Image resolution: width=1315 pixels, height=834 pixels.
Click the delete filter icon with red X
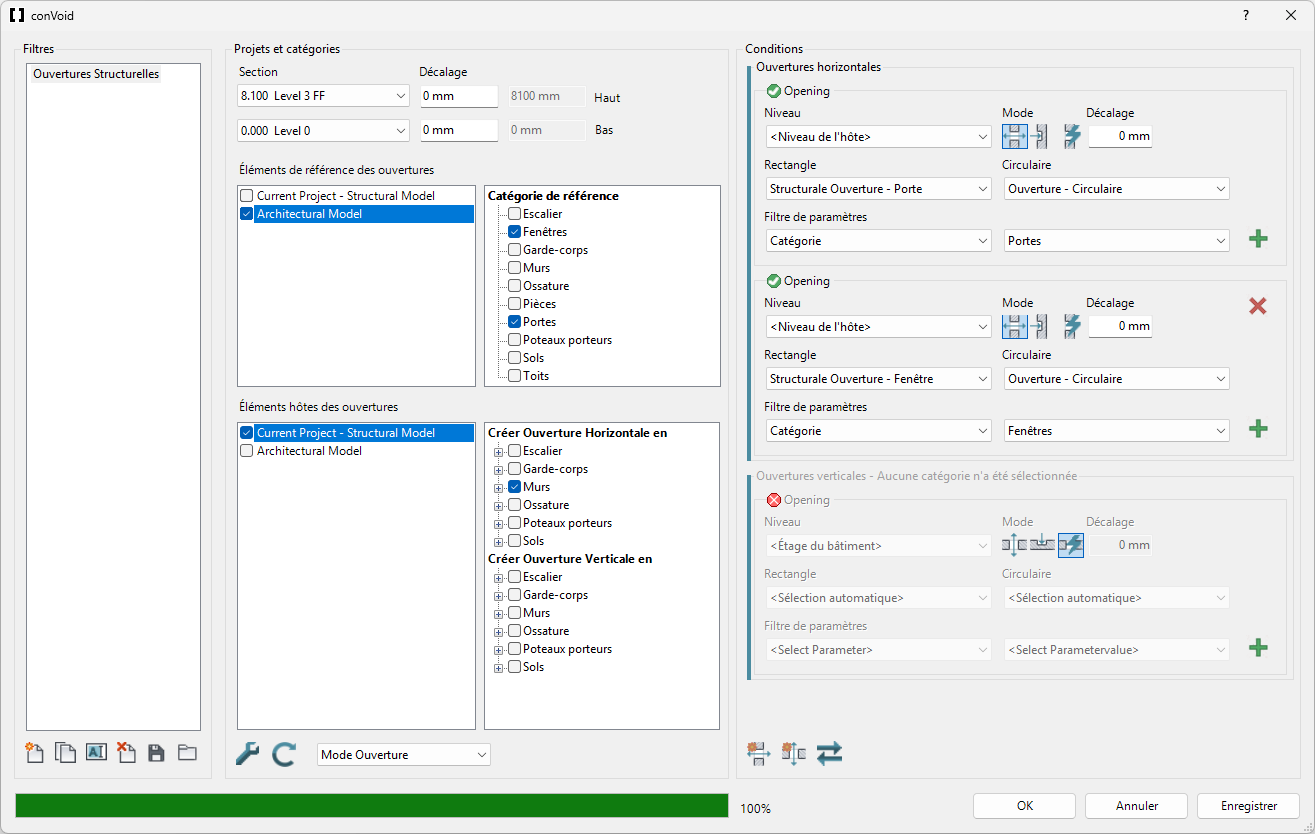click(x=126, y=753)
